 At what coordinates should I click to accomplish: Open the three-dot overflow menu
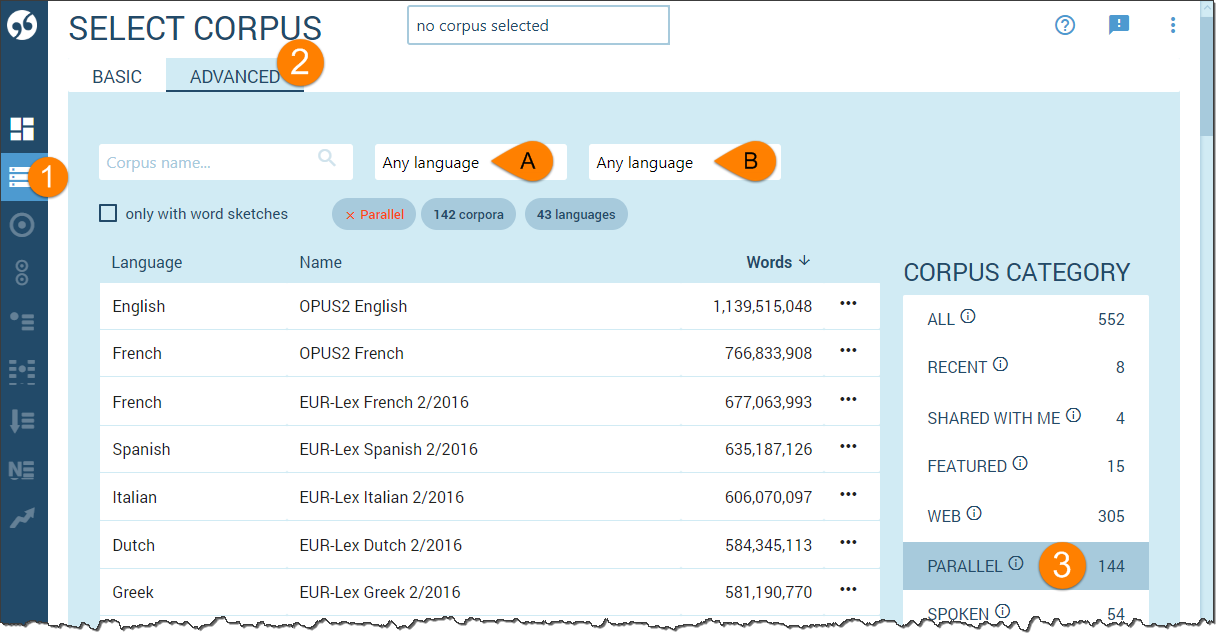[1172, 25]
